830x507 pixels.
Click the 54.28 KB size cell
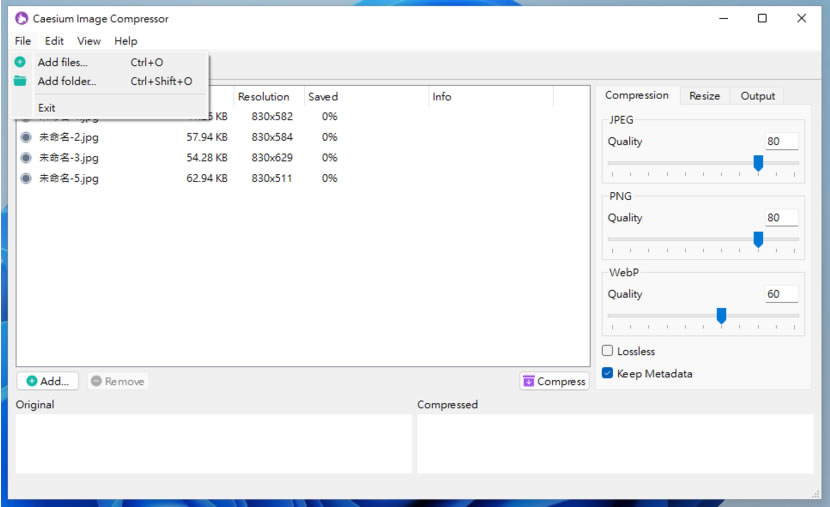(207, 158)
